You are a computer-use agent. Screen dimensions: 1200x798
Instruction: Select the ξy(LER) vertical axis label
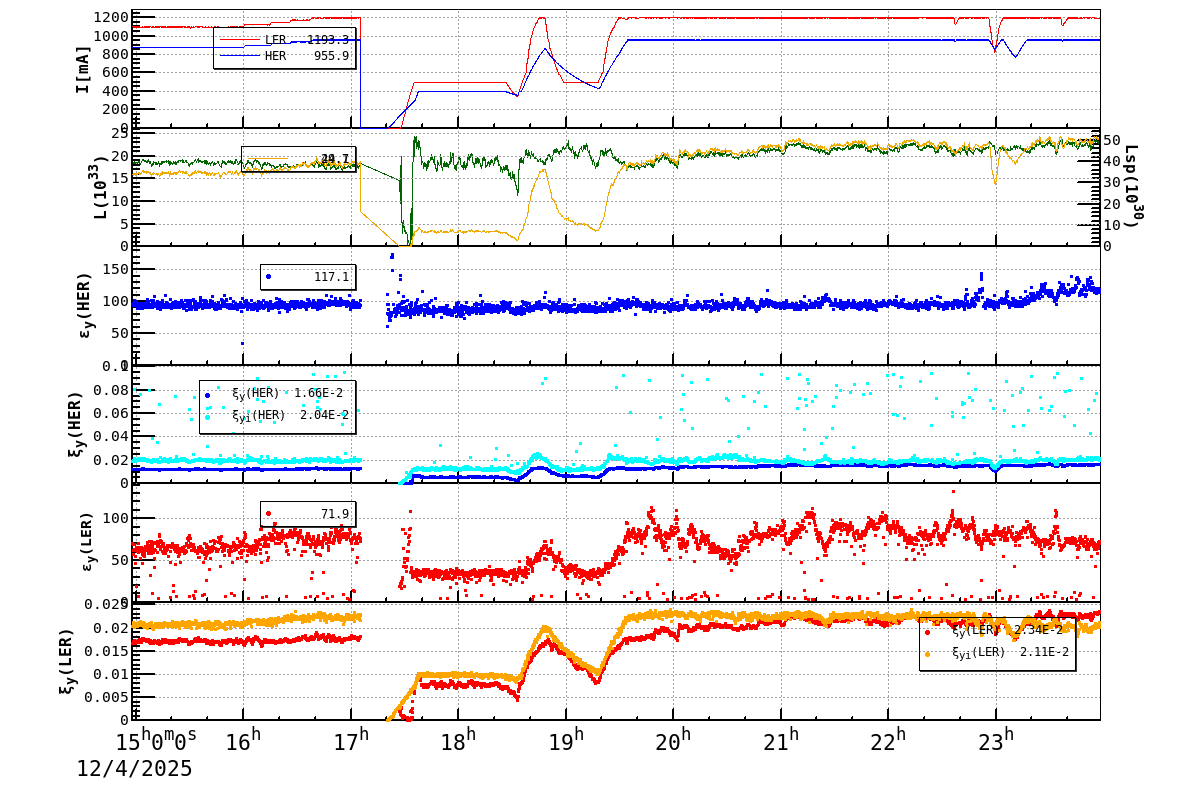(x=67, y=660)
